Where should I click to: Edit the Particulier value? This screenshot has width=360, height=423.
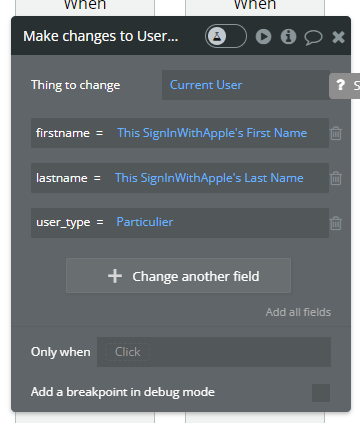pyautogui.click(x=145, y=222)
